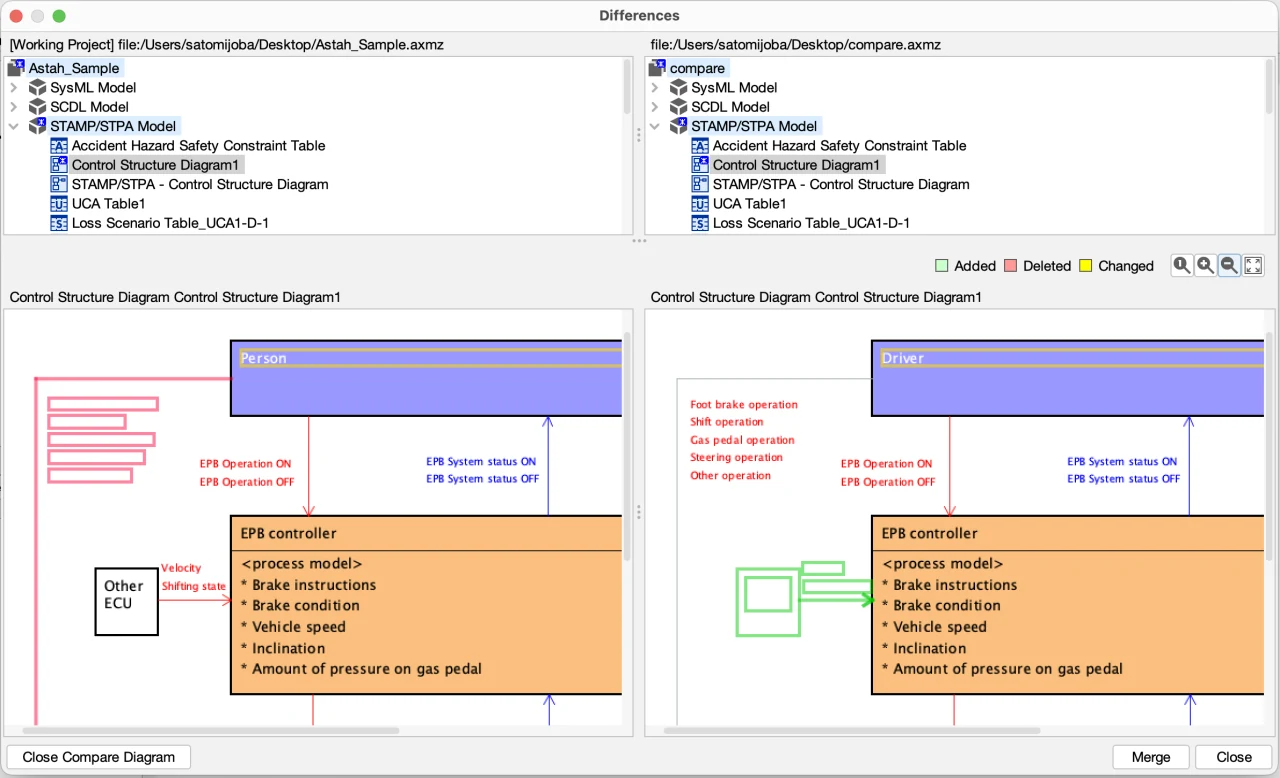The width and height of the screenshot is (1280, 778).
Task: Click the green window zoom button
Action: pos(59,16)
